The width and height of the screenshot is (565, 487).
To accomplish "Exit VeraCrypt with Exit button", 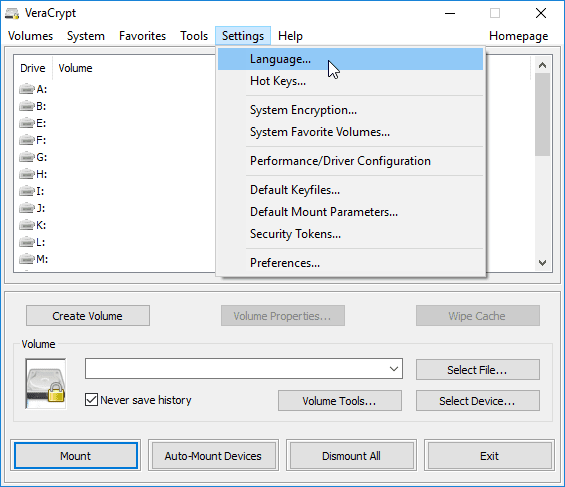I will click(489, 456).
